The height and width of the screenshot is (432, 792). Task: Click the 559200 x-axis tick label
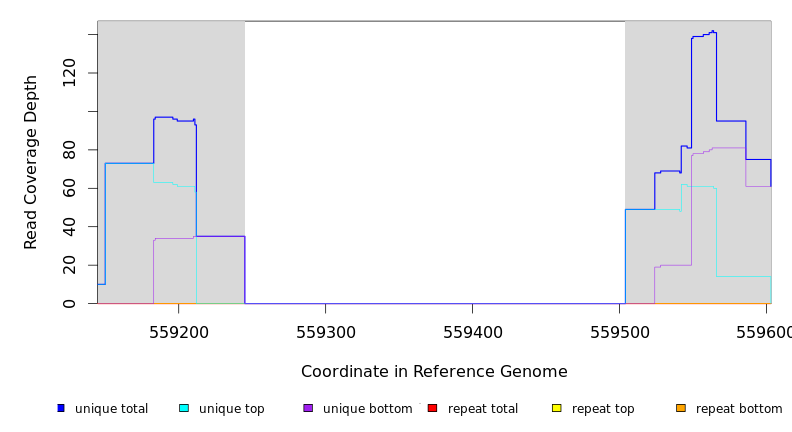coord(178,333)
